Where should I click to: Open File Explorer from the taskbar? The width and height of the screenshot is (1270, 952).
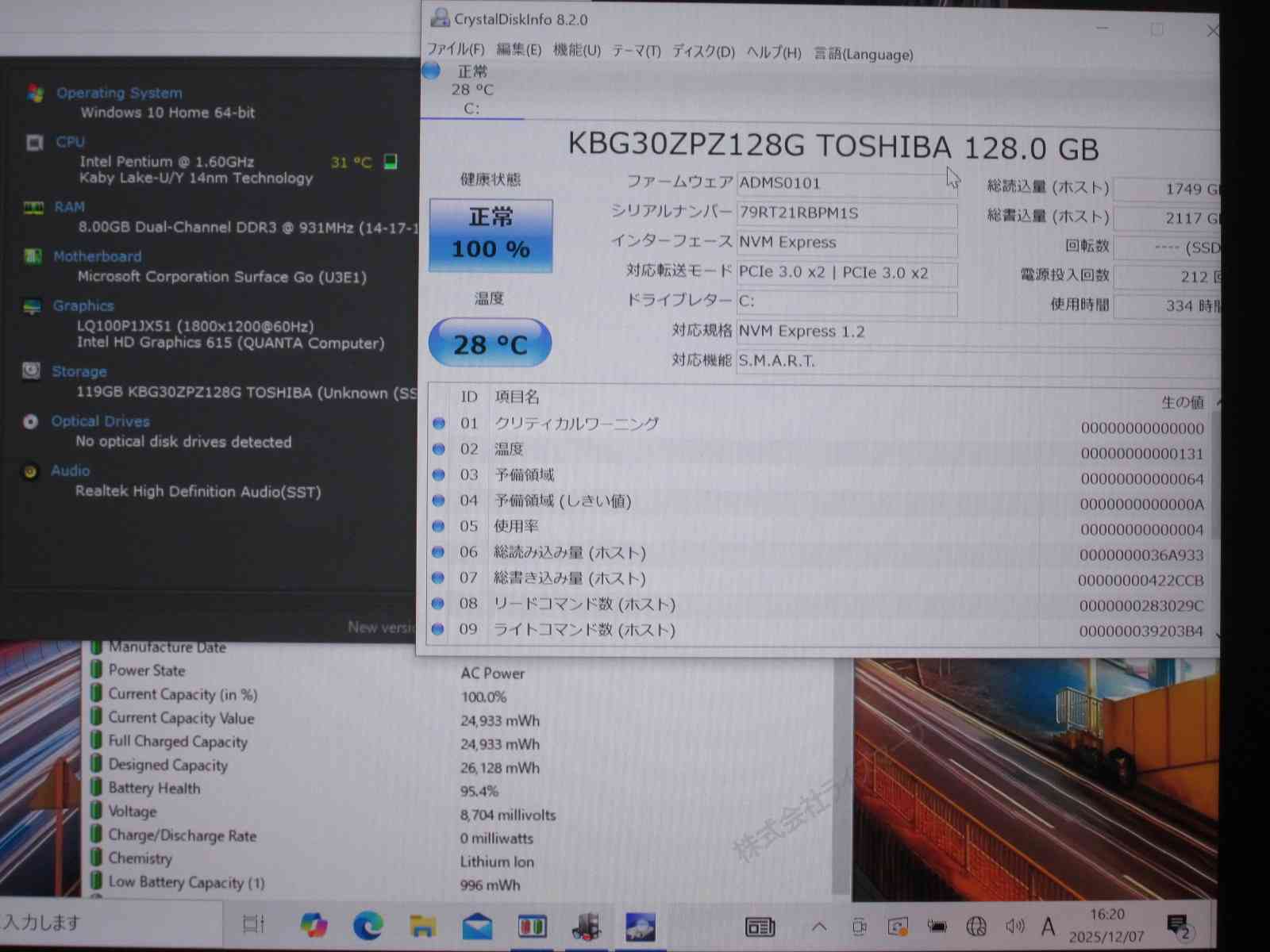click(423, 926)
